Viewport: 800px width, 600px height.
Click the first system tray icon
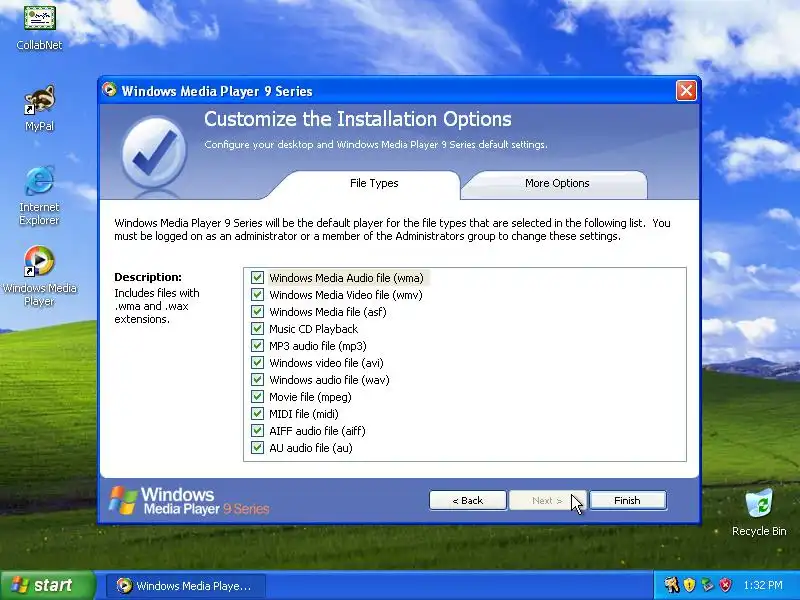671,585
